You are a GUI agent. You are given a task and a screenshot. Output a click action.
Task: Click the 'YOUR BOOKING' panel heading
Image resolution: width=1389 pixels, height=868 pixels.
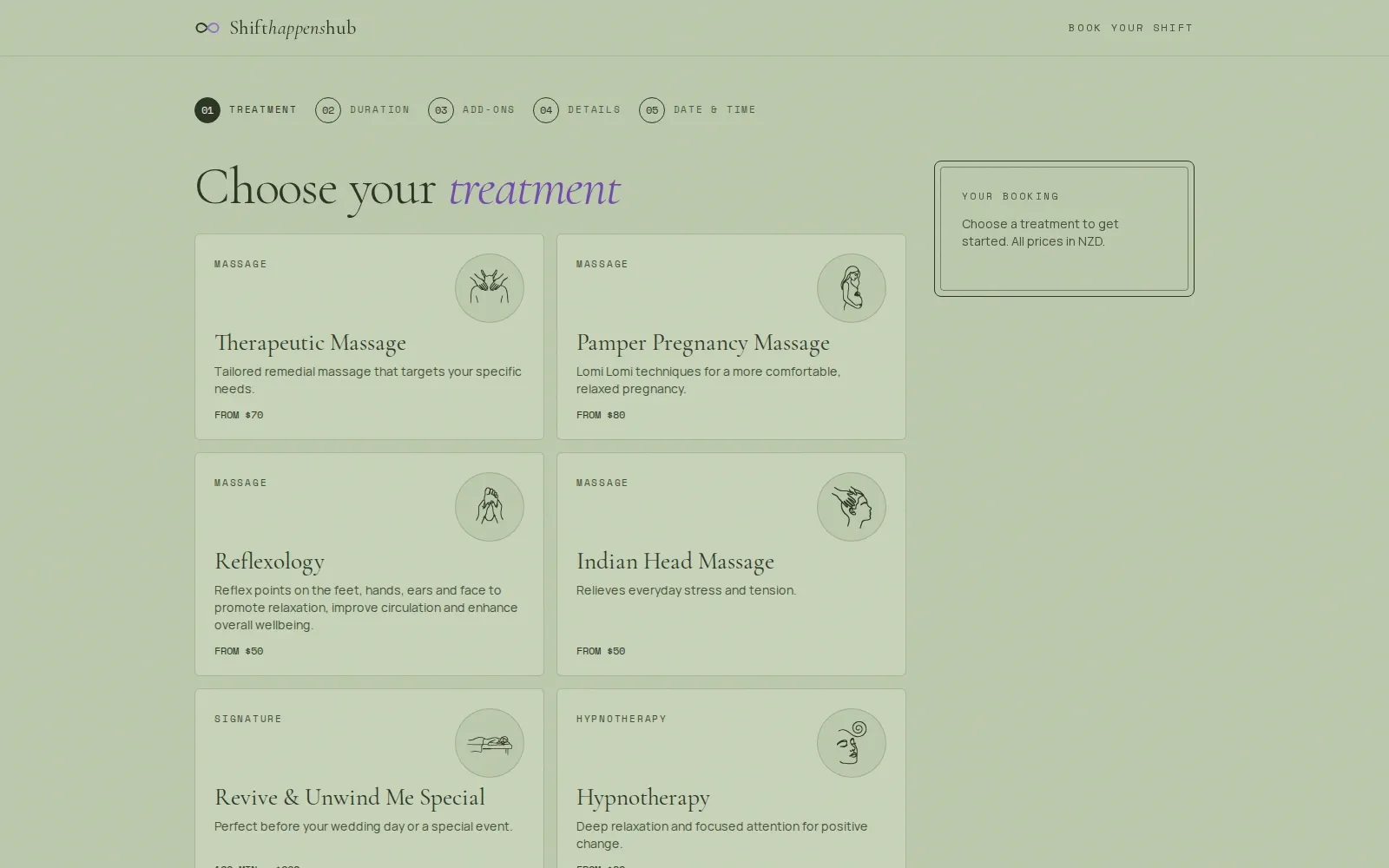click(x=1010, y=196)
